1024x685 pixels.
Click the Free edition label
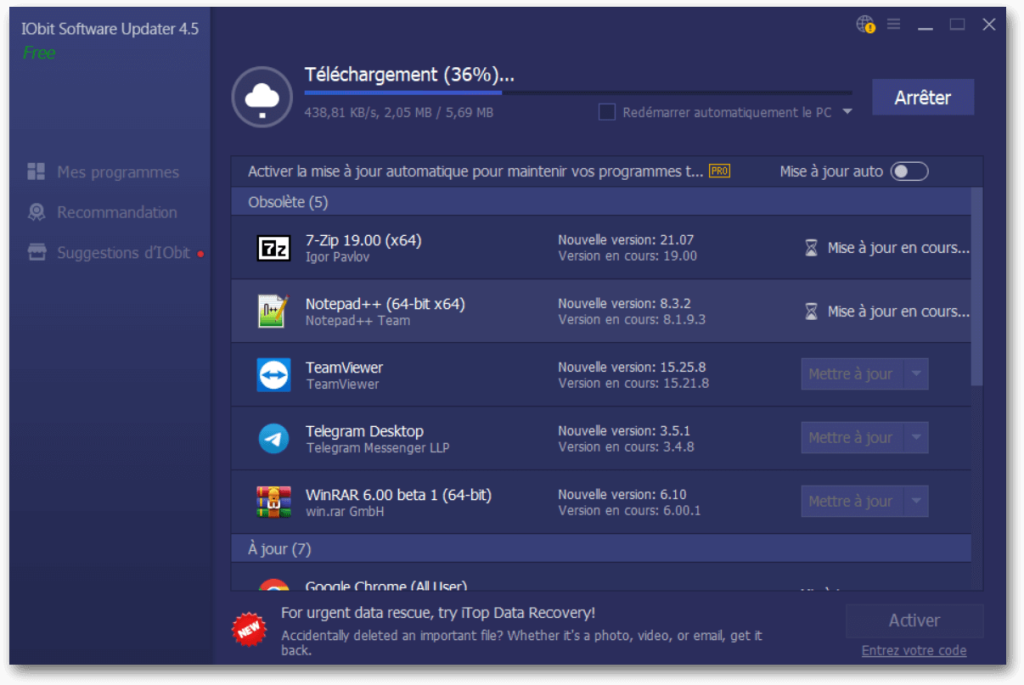(x=39, y=53)
